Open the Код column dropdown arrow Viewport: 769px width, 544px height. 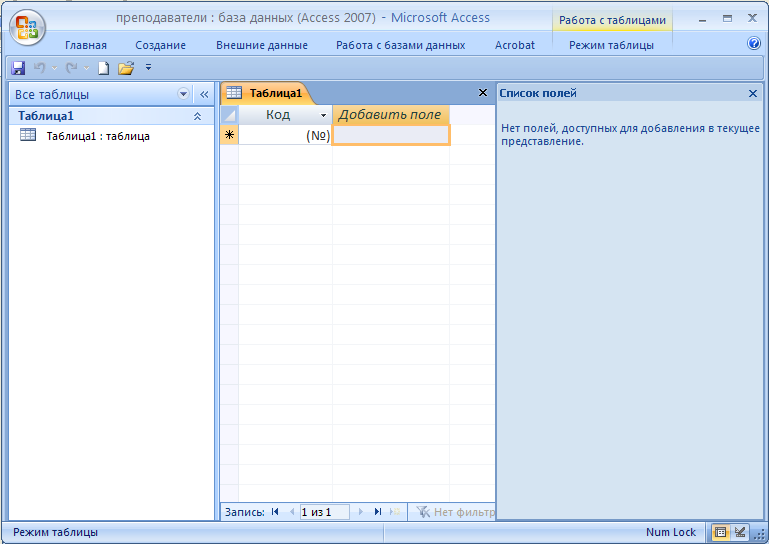click(323, 115)
